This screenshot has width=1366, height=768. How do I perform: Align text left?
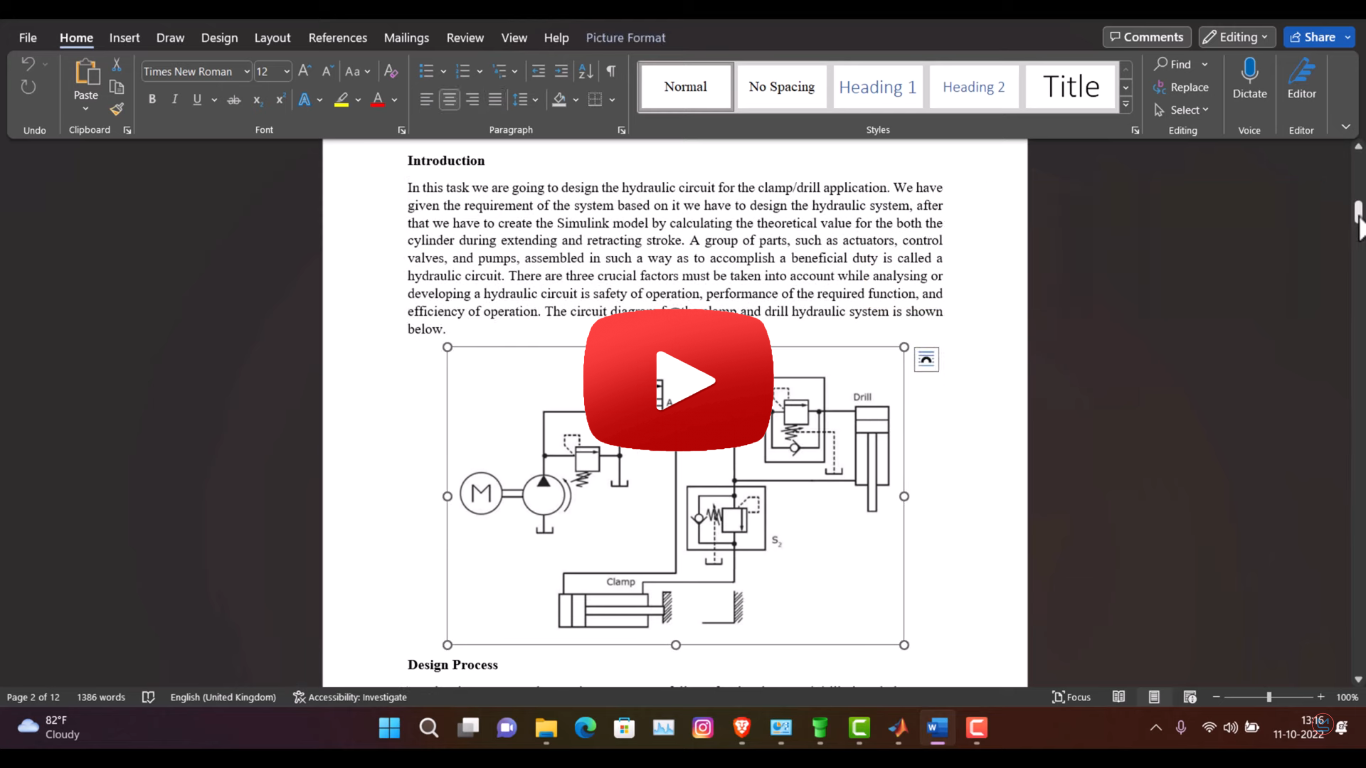427,99
